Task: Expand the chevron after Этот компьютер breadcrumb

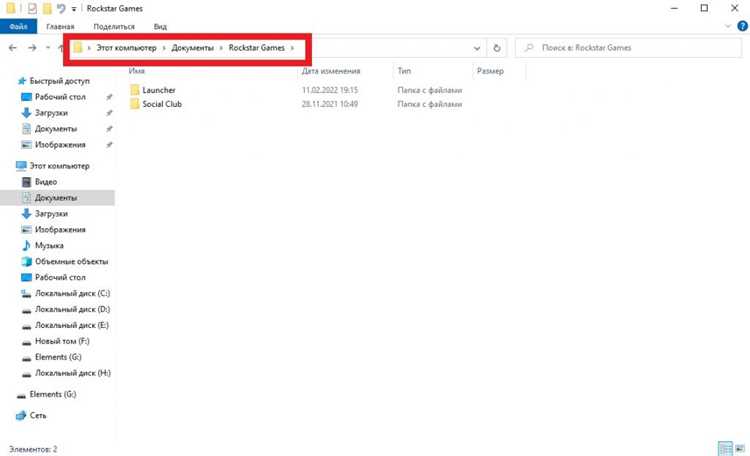Action: pos(164,48)
